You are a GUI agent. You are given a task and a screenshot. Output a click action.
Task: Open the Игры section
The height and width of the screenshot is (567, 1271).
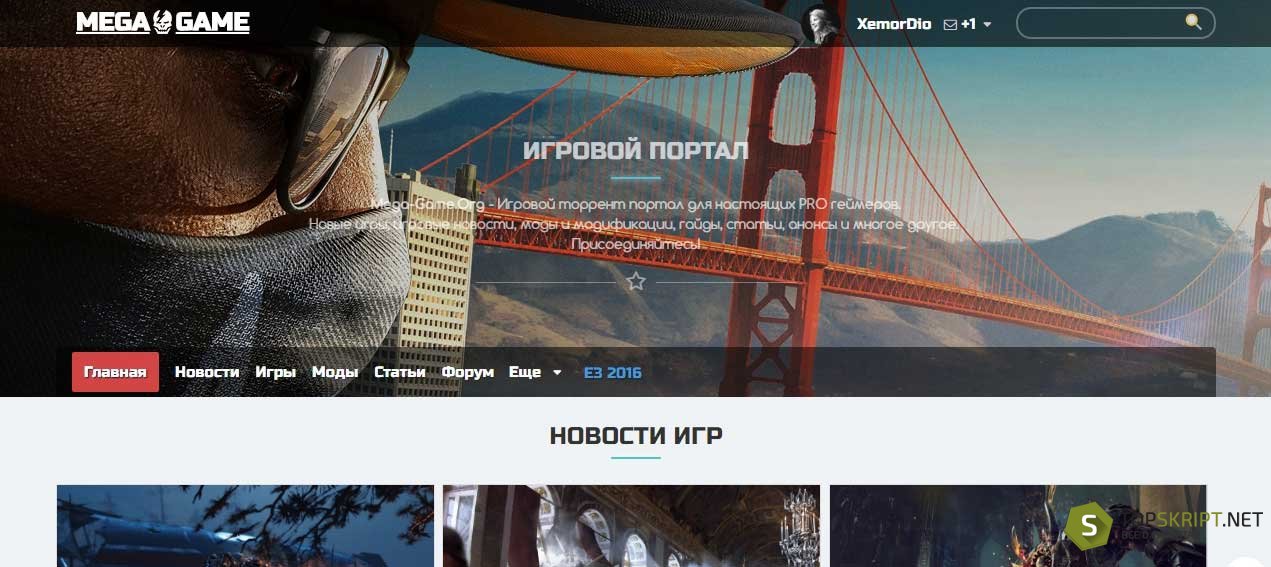275,372
